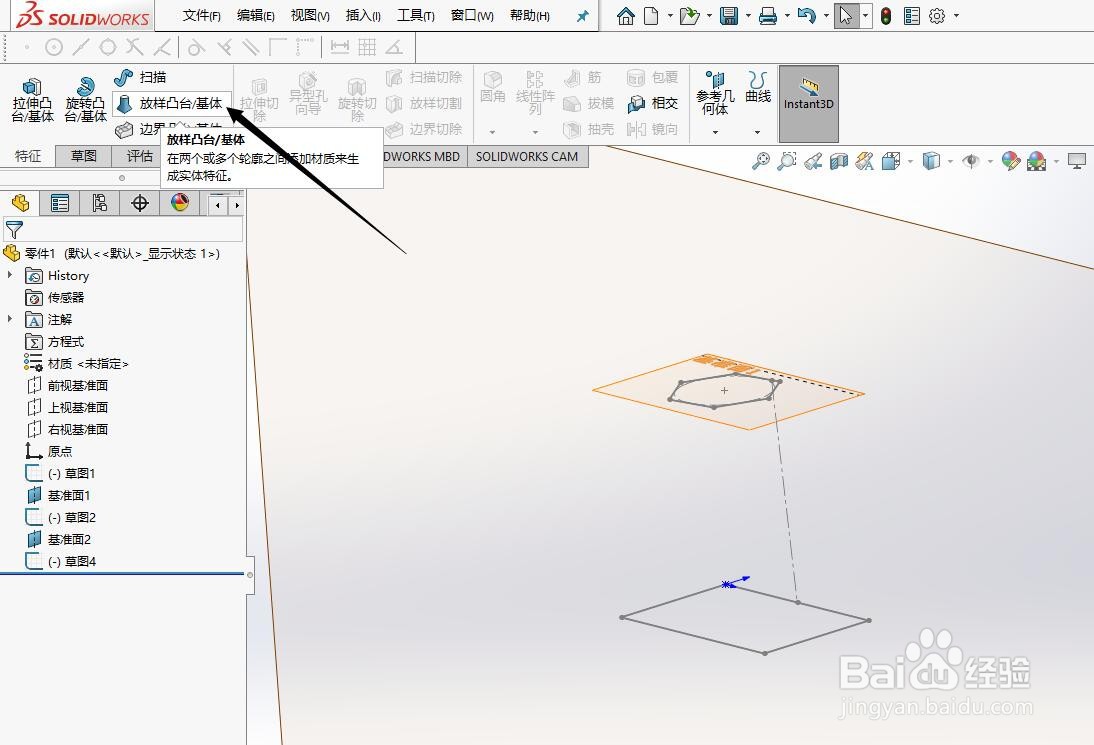
Task: Click the Select cursor tool
Action: click(x=846, y=15)
